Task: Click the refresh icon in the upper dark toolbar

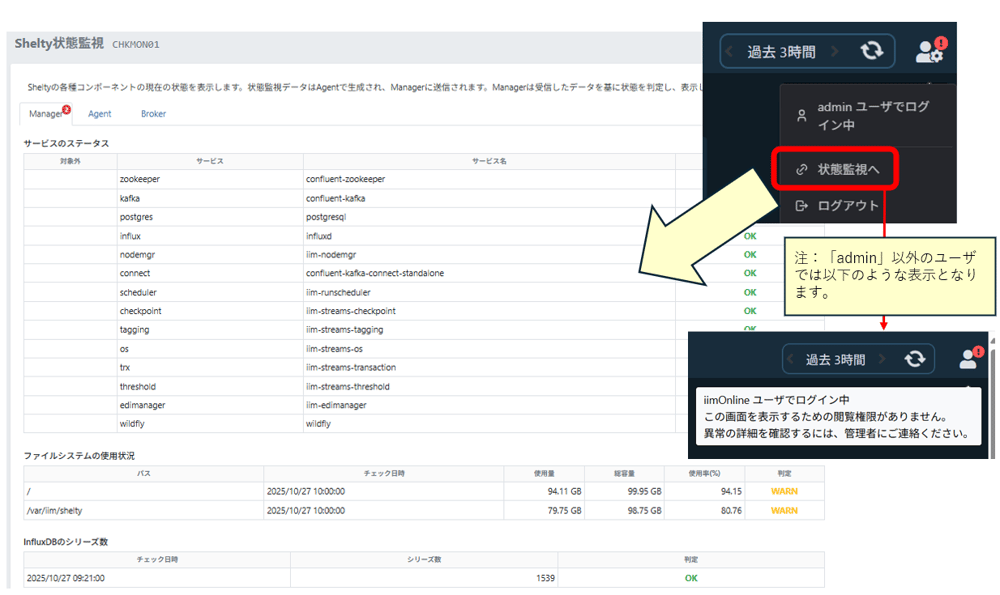Action: 871,51
